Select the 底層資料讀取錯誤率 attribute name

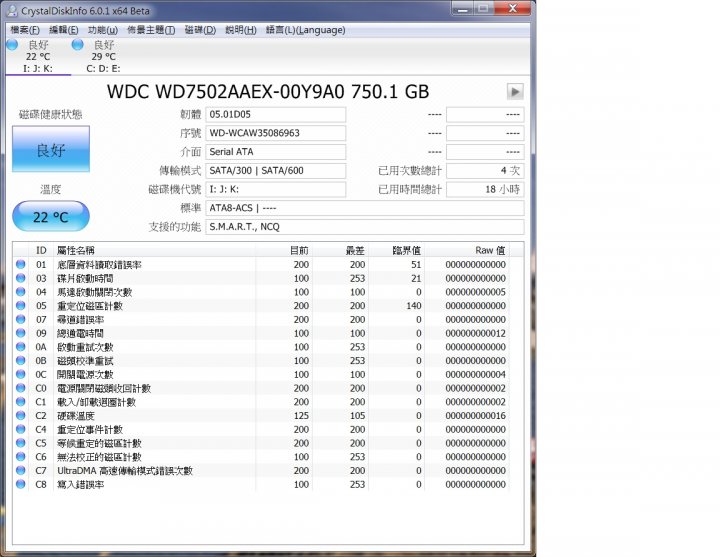99,265
